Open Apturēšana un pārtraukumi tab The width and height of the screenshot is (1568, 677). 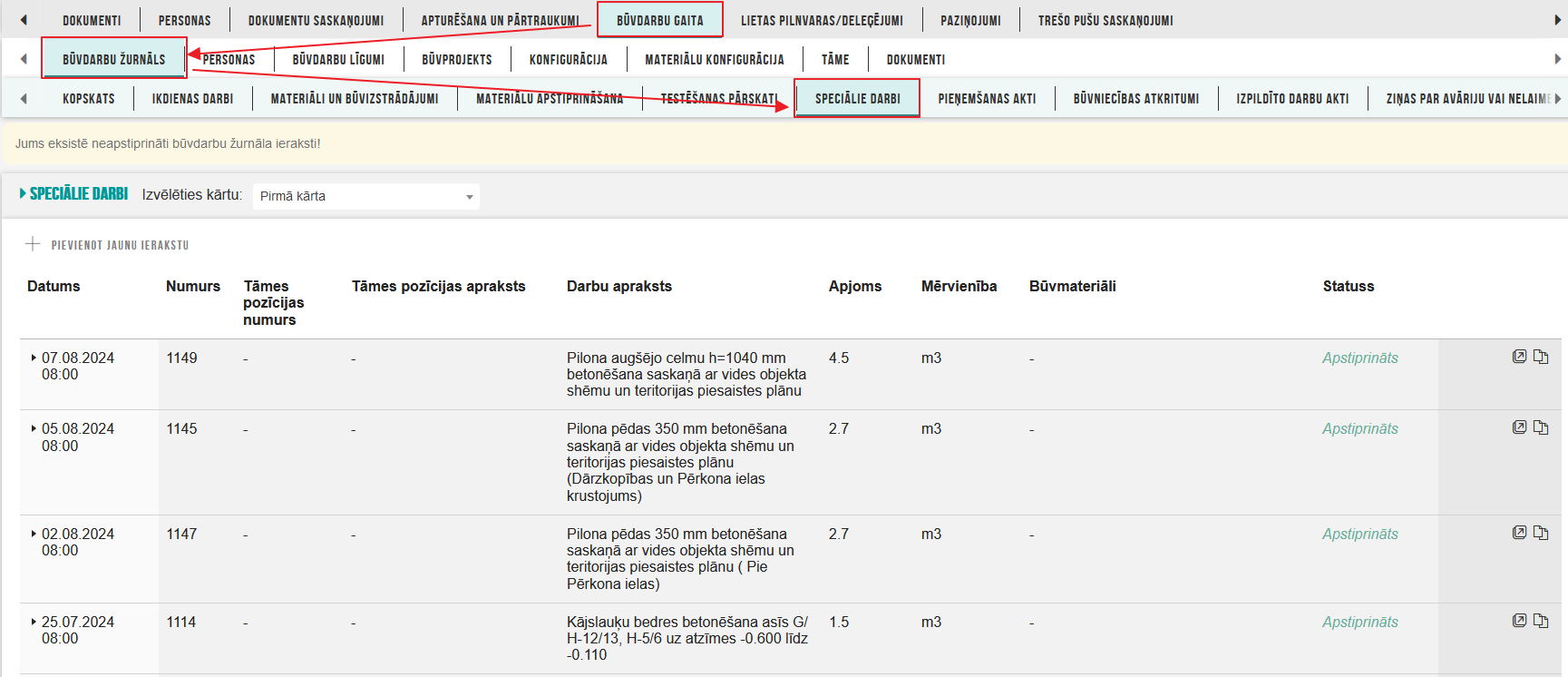click(500, 20)
